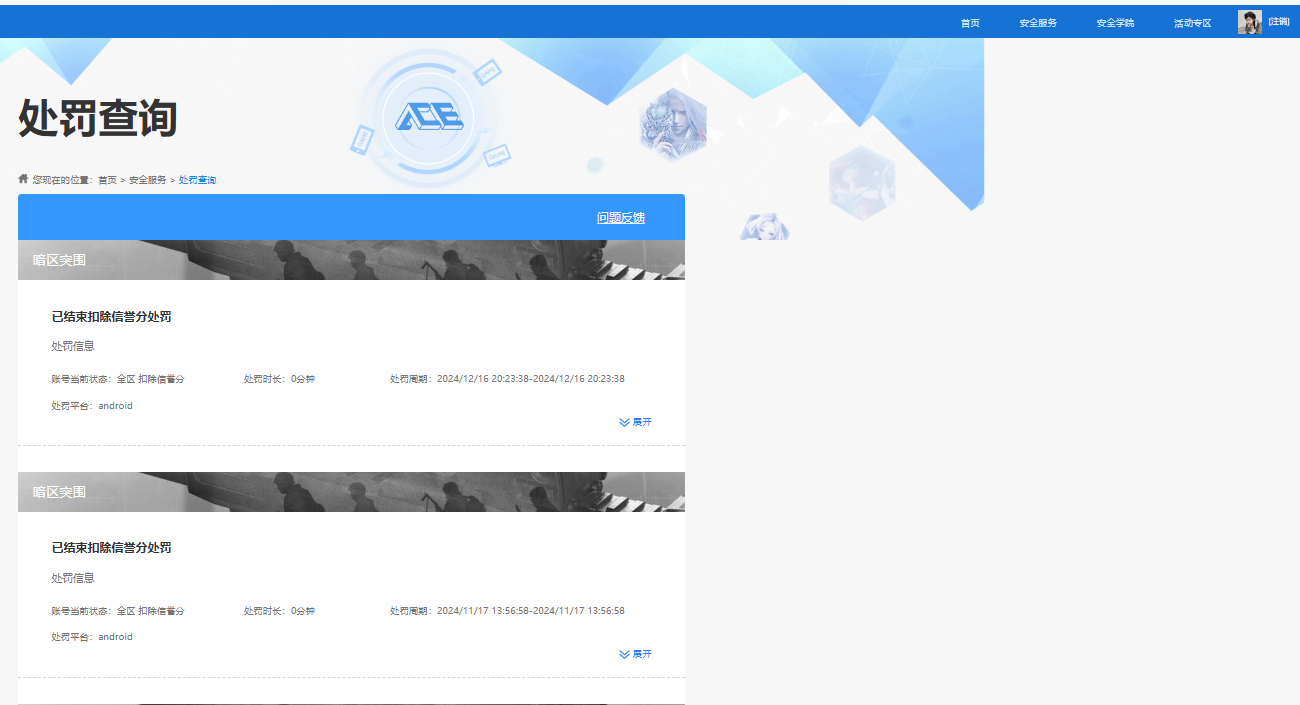Click the android penalty platform label
The width and height of the screenshot is (1300, 705).
coord(114,405)
